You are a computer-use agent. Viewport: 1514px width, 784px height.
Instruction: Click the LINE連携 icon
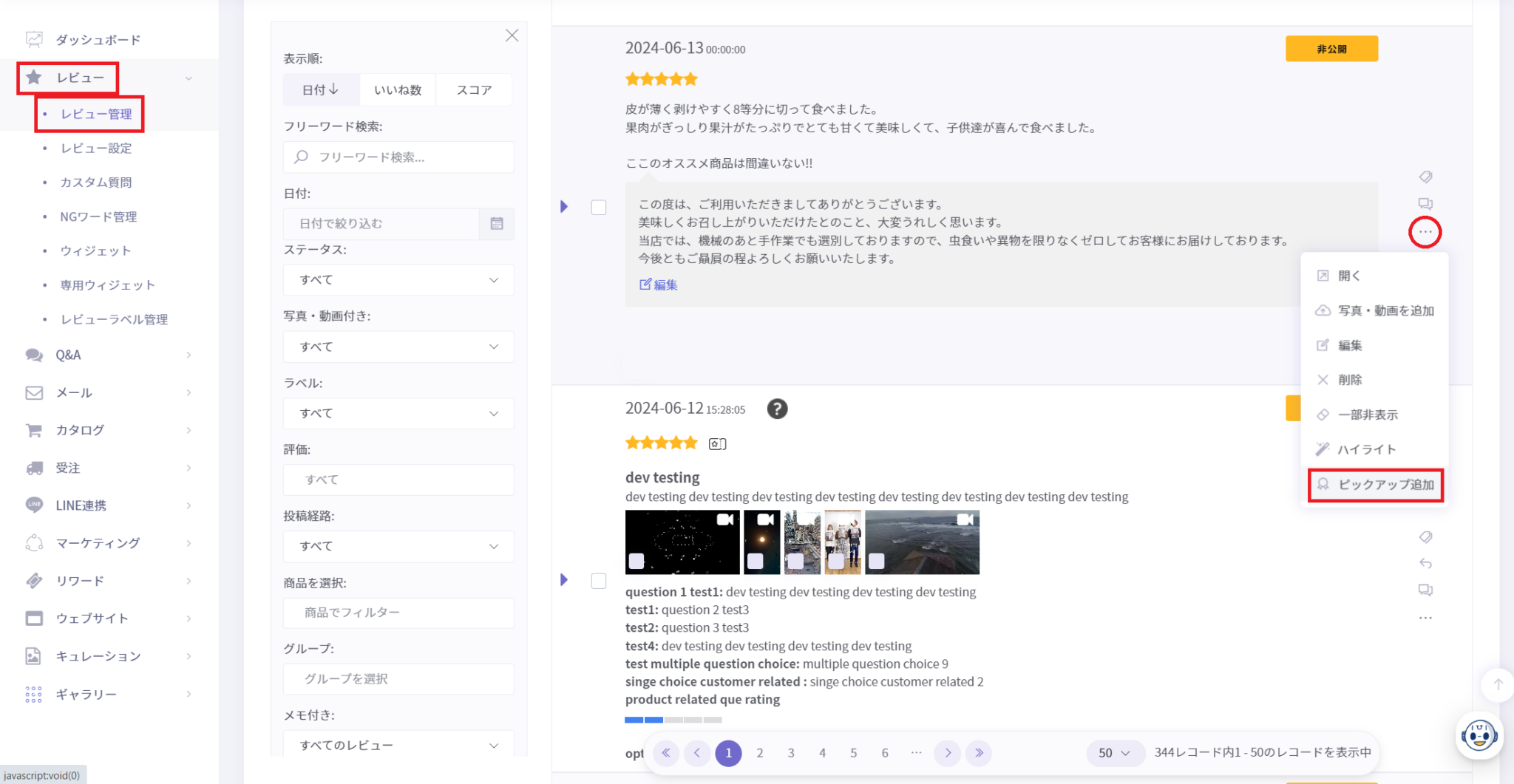pyautogui.click(x=34, y=505)
